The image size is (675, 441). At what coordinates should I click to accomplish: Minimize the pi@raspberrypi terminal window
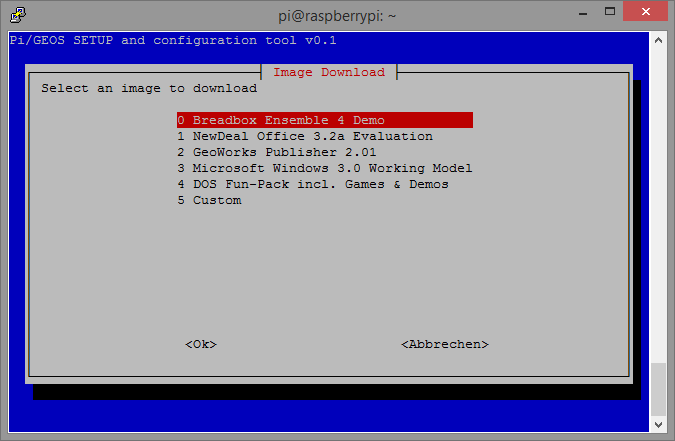[583, 12]
